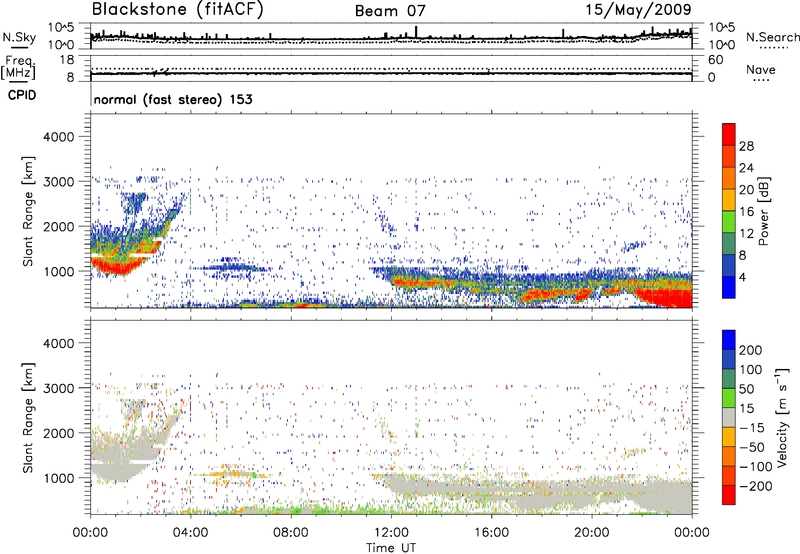Click the tall noise spike near 13:00 UT

click(x=416, y=32)
